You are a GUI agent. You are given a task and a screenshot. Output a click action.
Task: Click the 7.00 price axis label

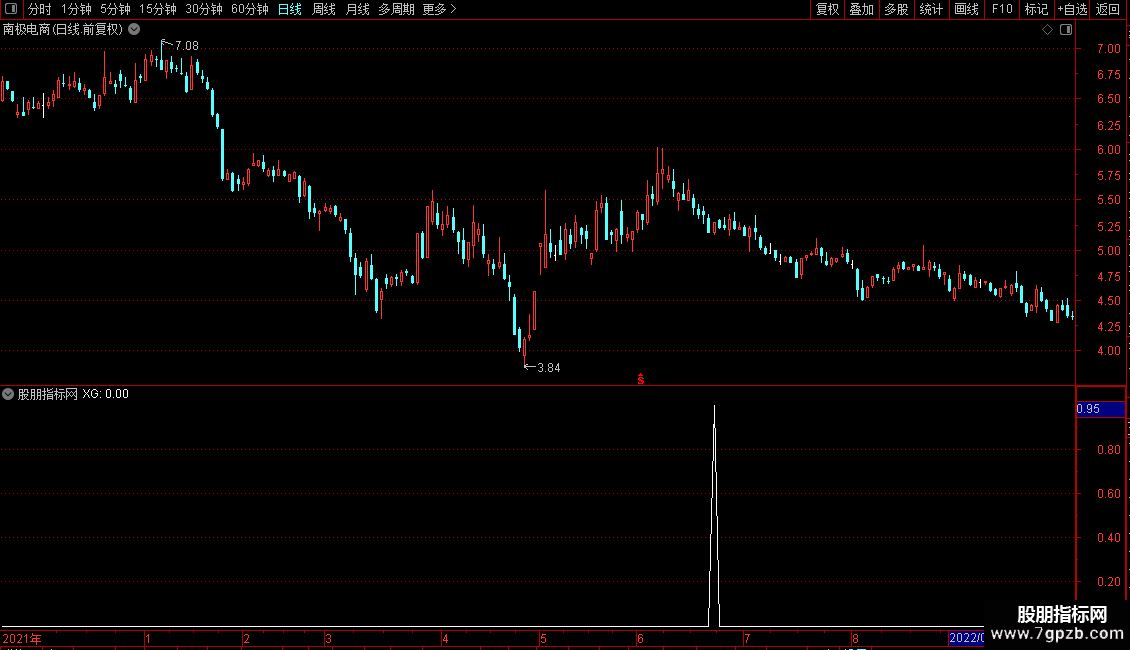(1108, 49)
